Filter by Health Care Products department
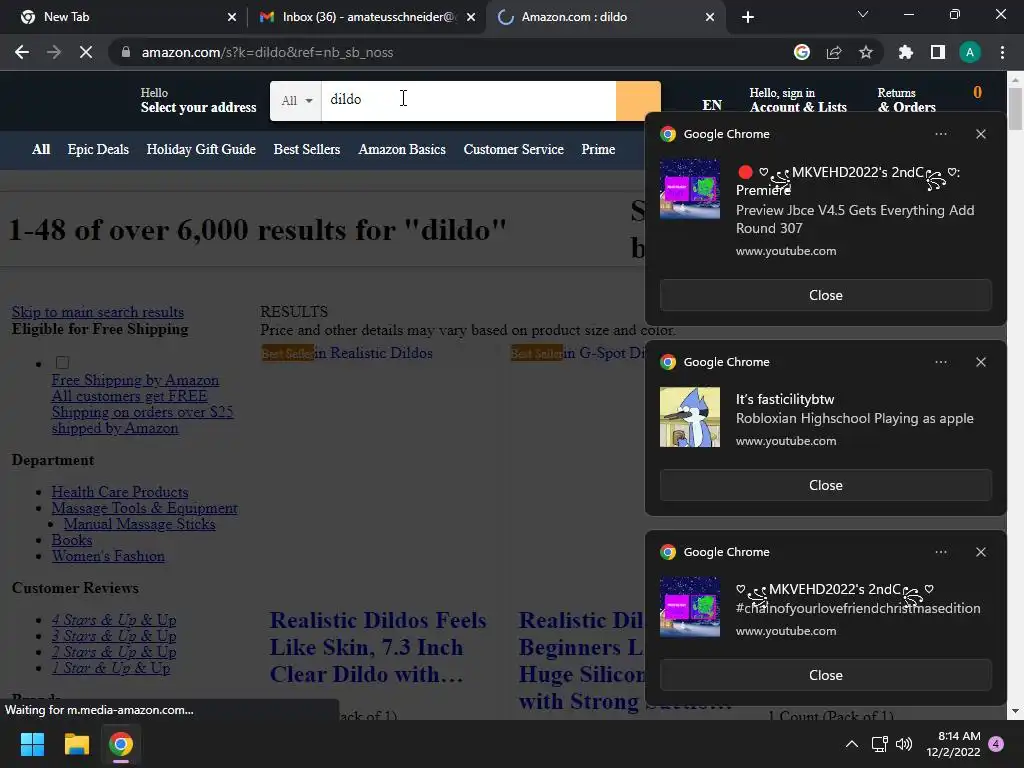The height and width of the screenshot is (768, 1024). 120,492
